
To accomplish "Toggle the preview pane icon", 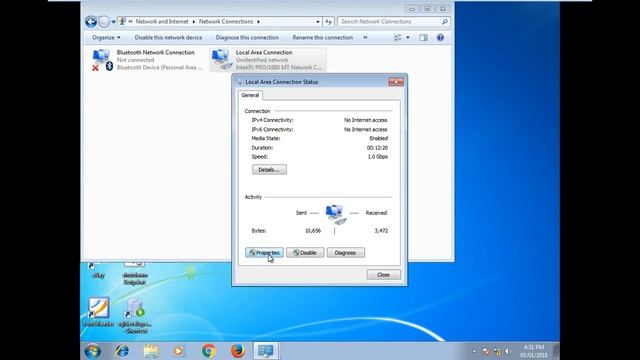I will pos(423,38).
